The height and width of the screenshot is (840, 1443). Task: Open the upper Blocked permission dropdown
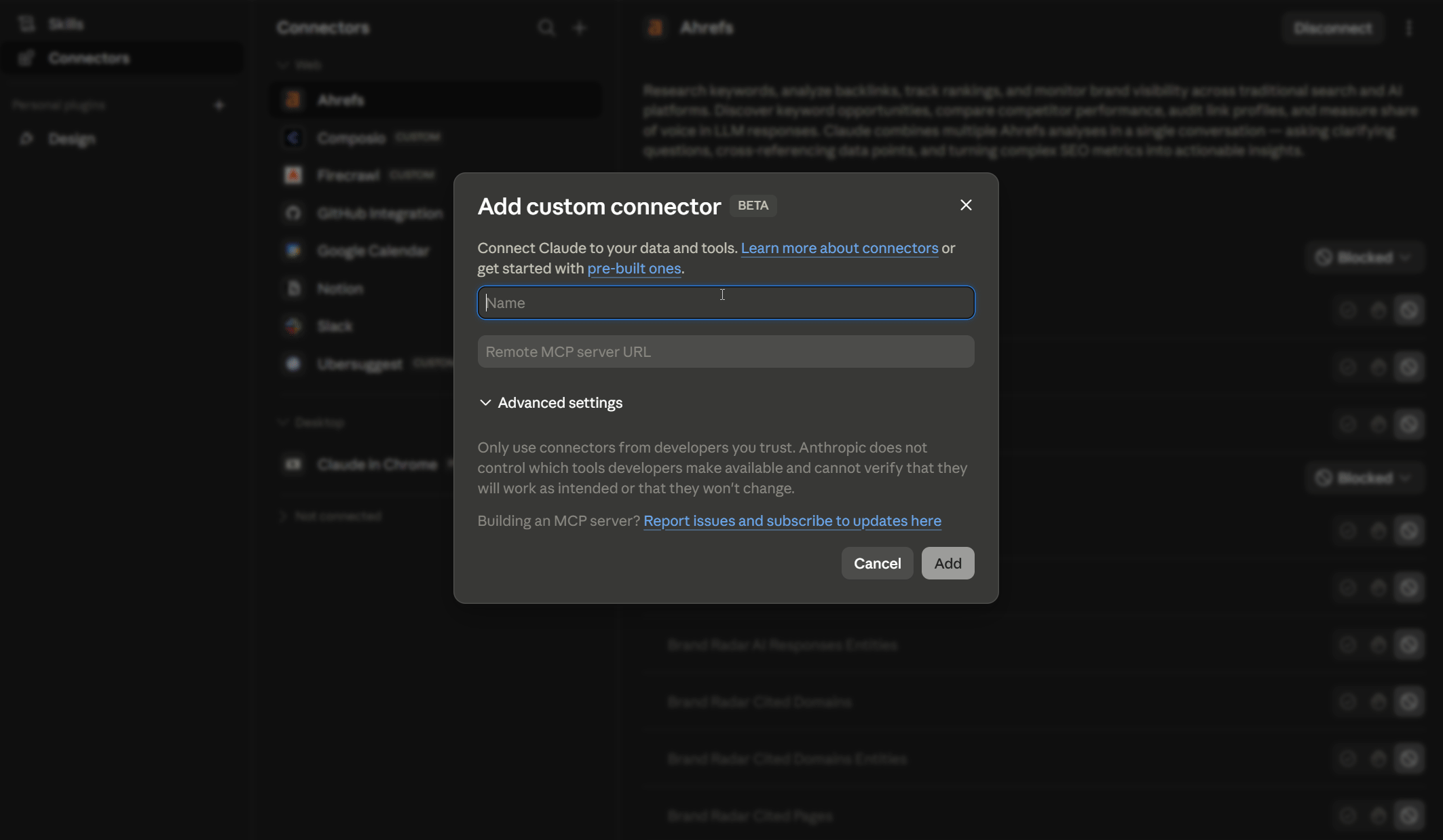point(1364,258)
